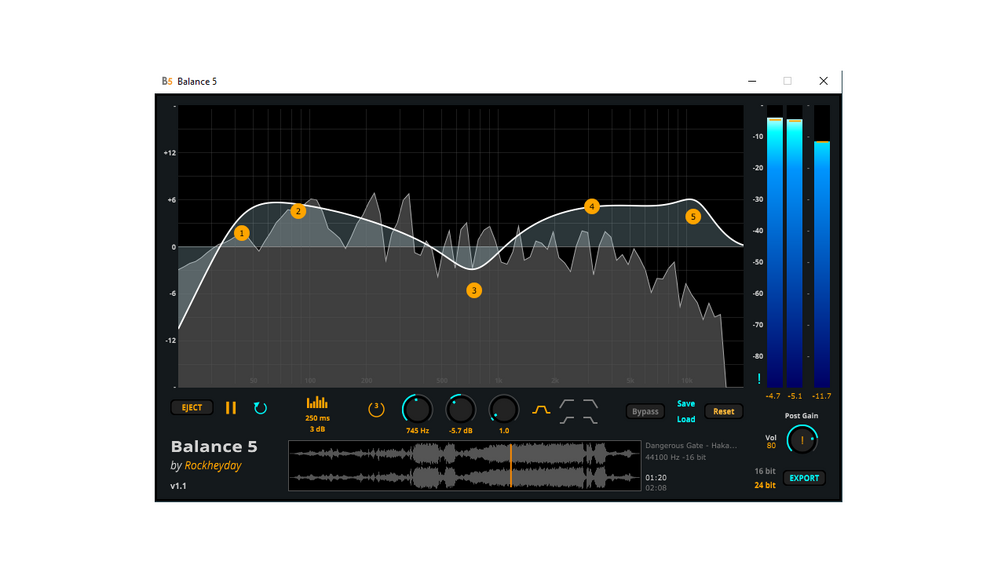1005x565 pixels.
Task: Reset the EQ with Reset button
Action: (x=724, y=411)
